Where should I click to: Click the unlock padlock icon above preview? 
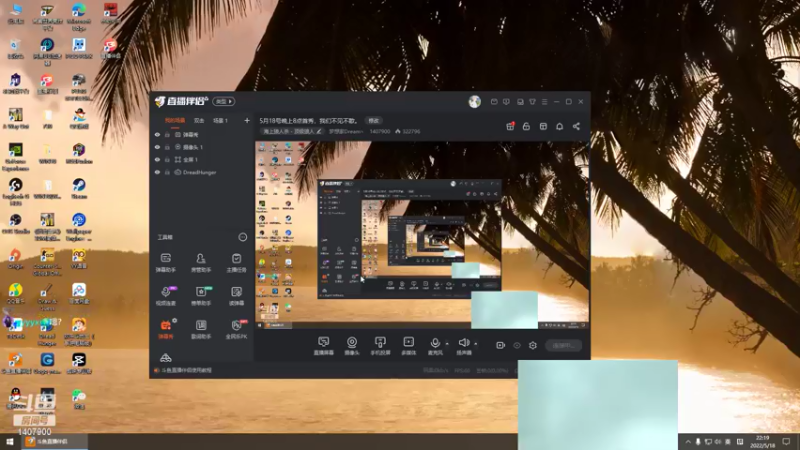526,126
